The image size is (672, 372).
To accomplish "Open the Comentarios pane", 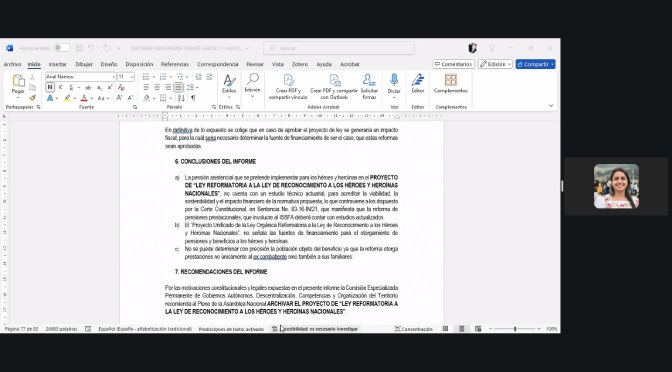I will pyautogui.click(x=453, y=64).
